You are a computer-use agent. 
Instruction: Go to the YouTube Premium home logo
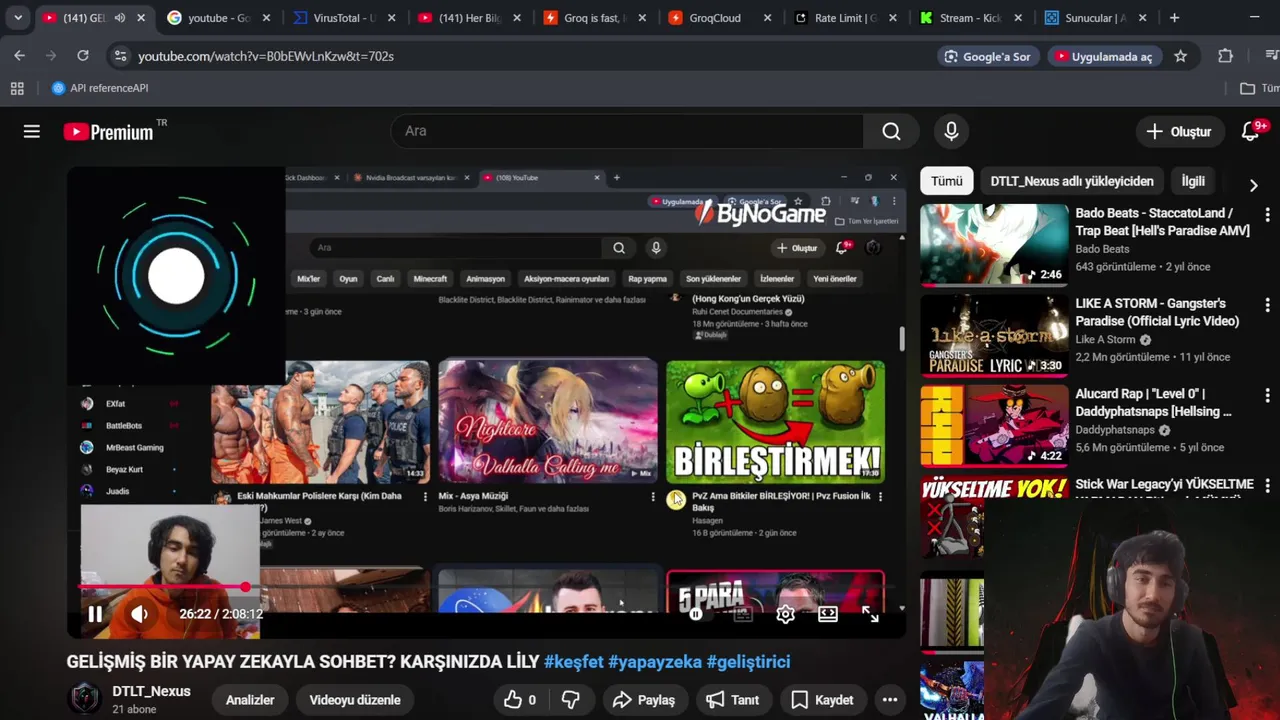click(x=109, y=132)
